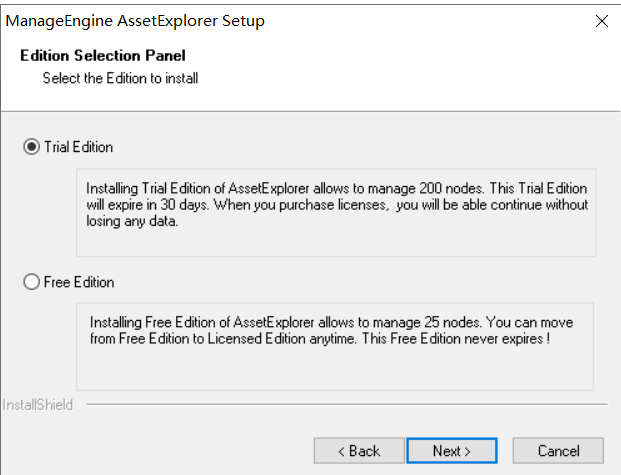Close the setup window with X
Image resolution: width=621 pixels, height=475 pixels.
tap(602, 21)
